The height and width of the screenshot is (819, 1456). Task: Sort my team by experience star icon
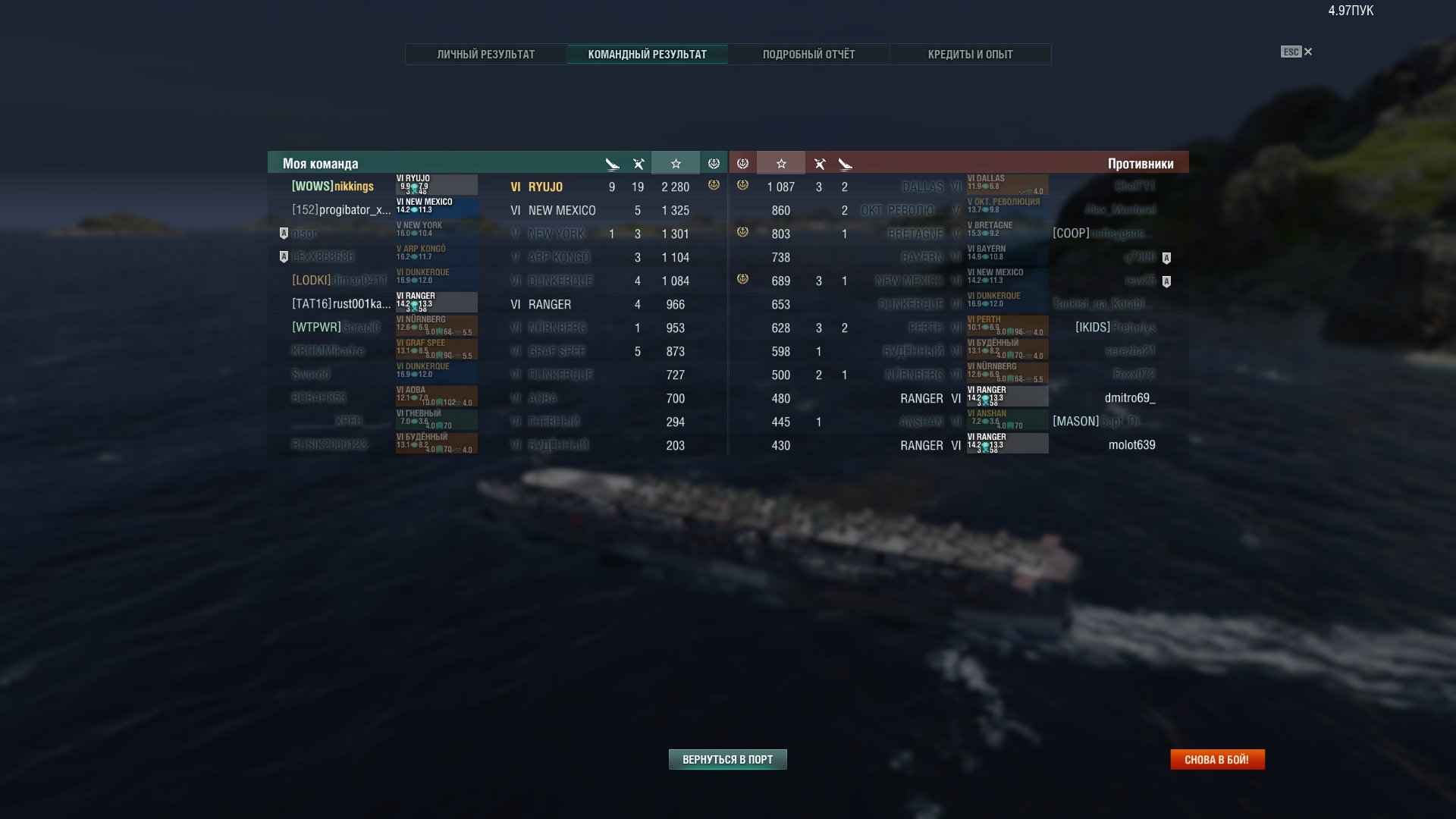point(676,163)
